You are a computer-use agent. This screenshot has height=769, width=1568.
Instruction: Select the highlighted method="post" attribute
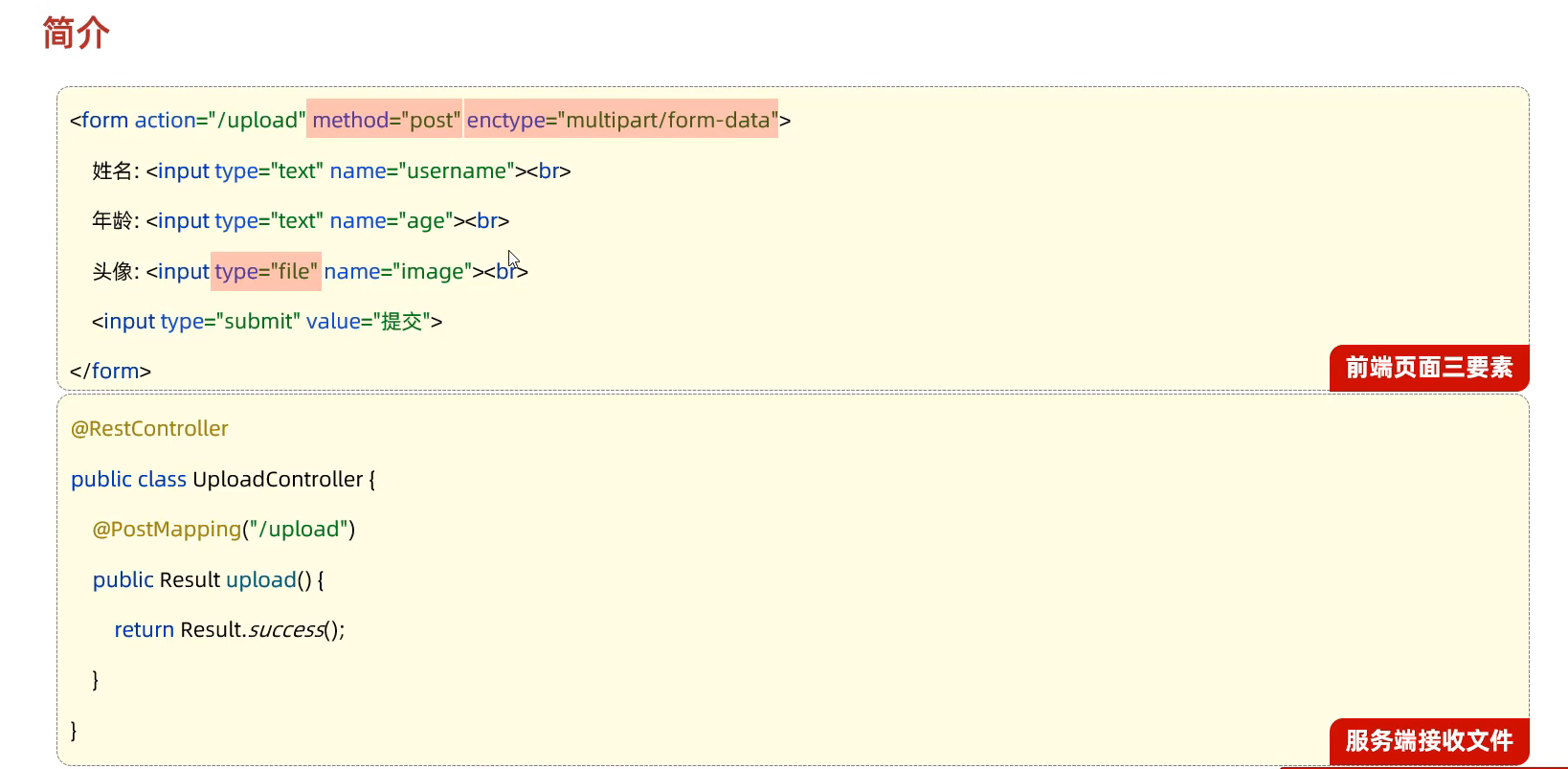385,120
